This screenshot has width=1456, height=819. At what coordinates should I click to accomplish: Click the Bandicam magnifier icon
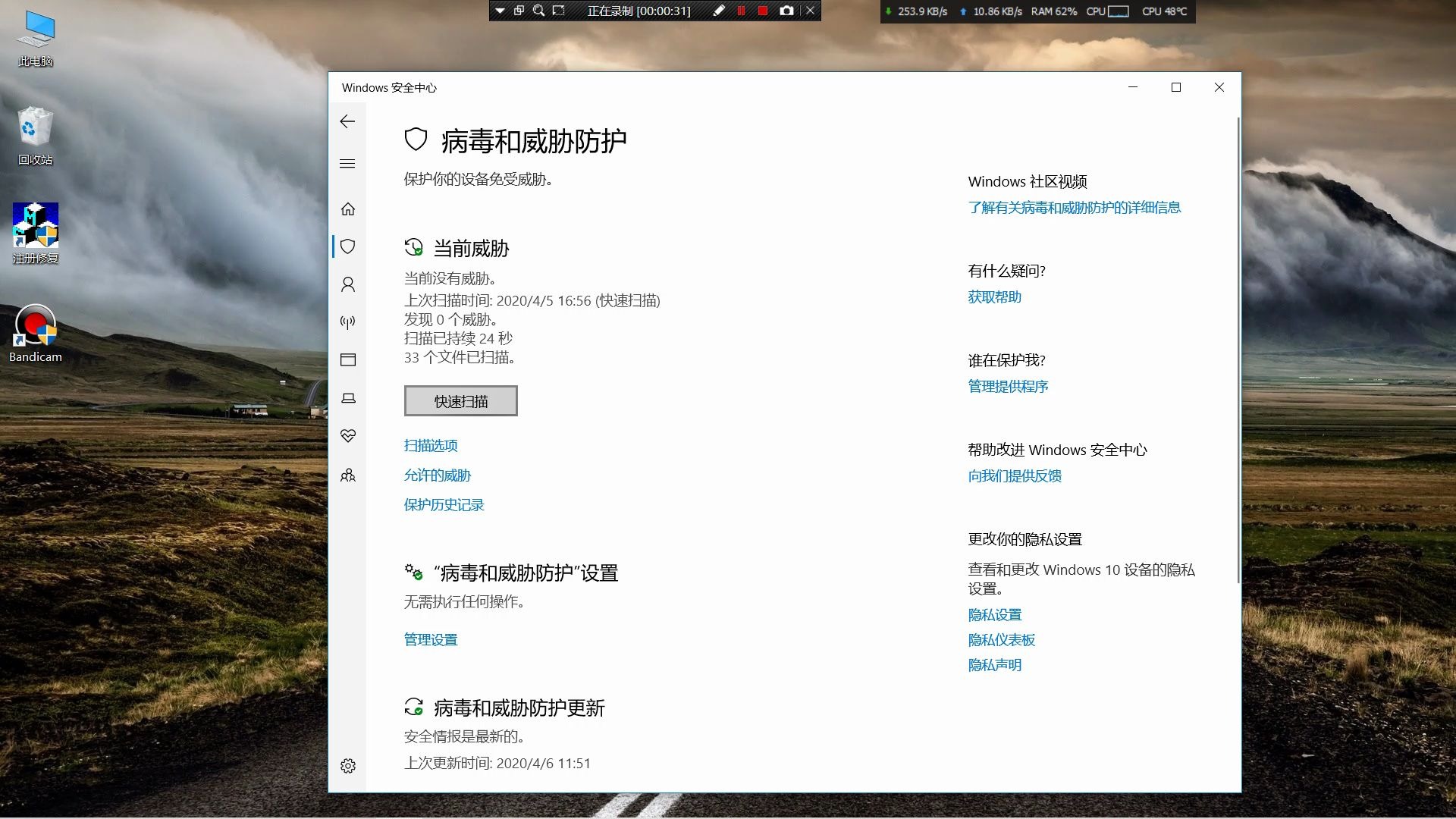click(539, 11)
